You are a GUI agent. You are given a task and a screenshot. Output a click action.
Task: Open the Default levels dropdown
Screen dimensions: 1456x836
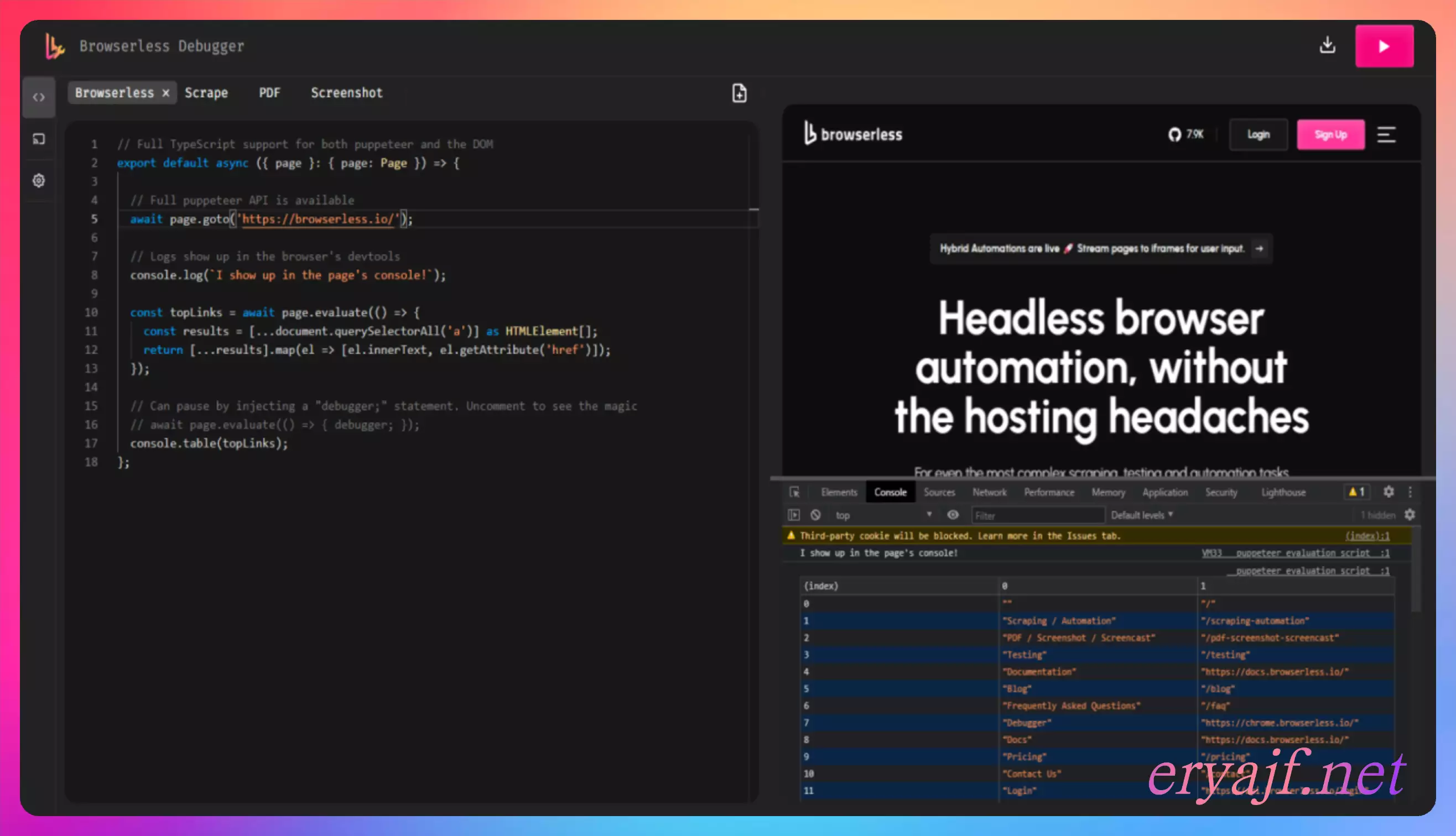tap(1141, 515)
